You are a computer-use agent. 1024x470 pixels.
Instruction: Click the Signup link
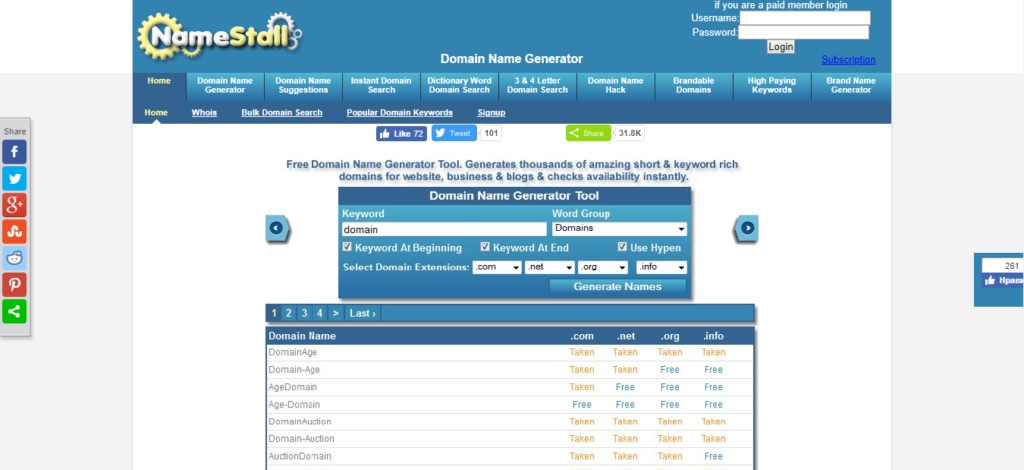pos(491,112)
